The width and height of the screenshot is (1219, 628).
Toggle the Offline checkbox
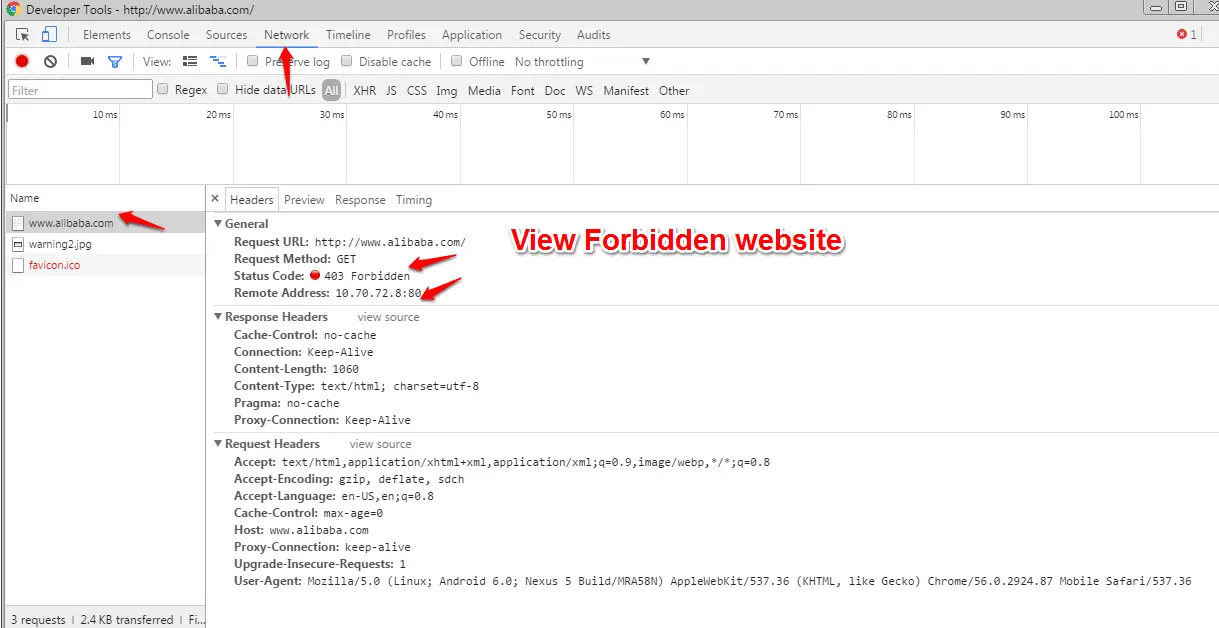(x=457, y=61)
